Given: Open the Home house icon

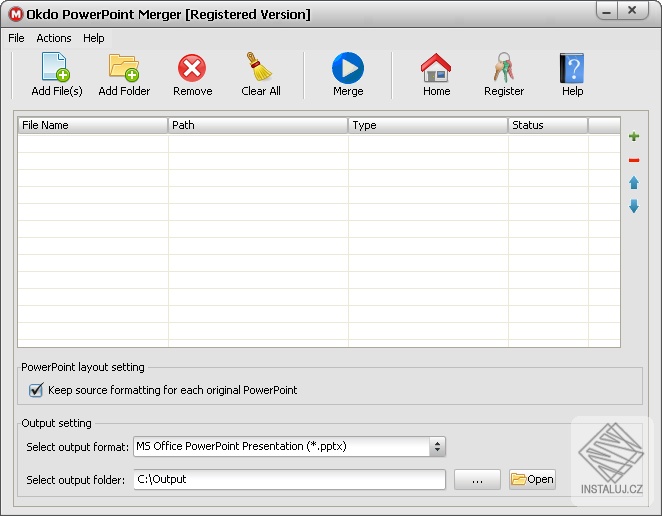Looking at the screenshot, I should click(436, 68).
